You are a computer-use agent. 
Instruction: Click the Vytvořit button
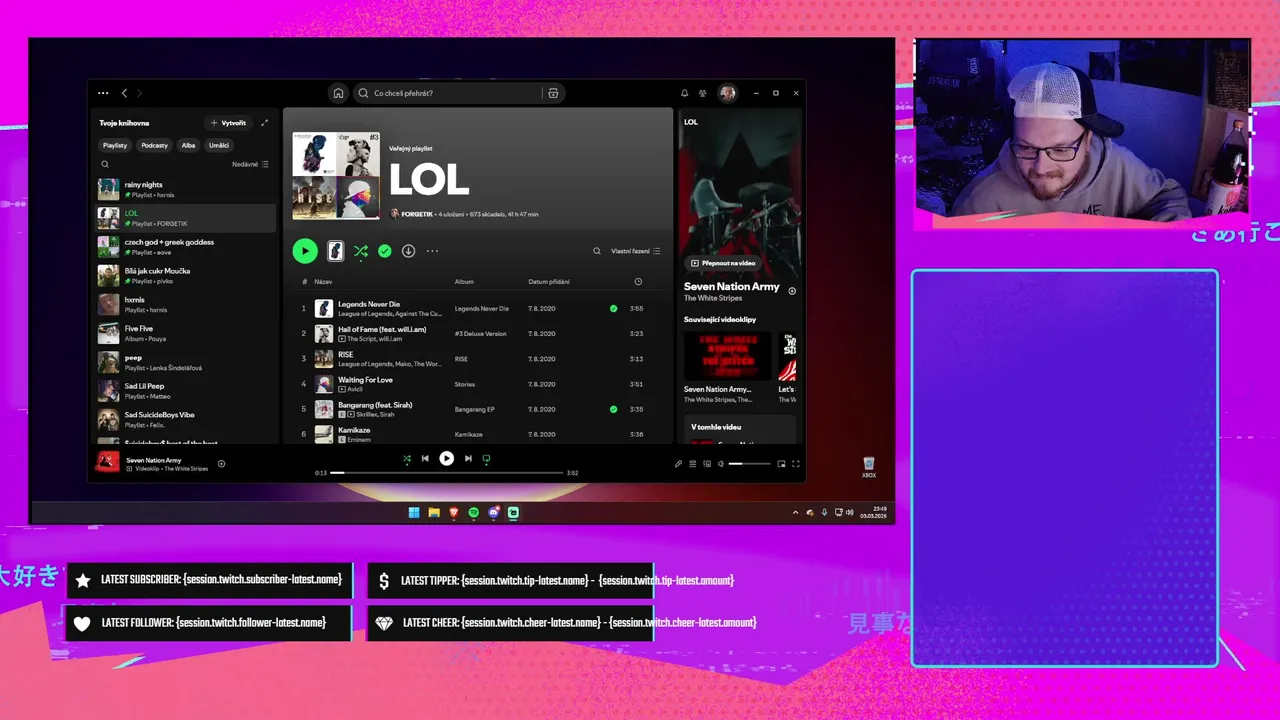(x=229, y=123)
